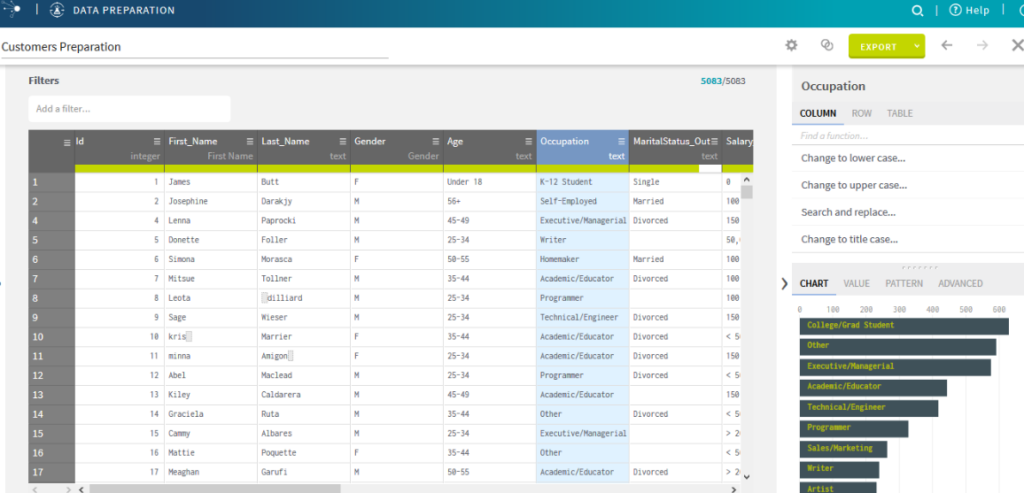Viewport: 1024px width, 493px height.
Task: Click the Add a filter input field
Action: pos(129,109)
